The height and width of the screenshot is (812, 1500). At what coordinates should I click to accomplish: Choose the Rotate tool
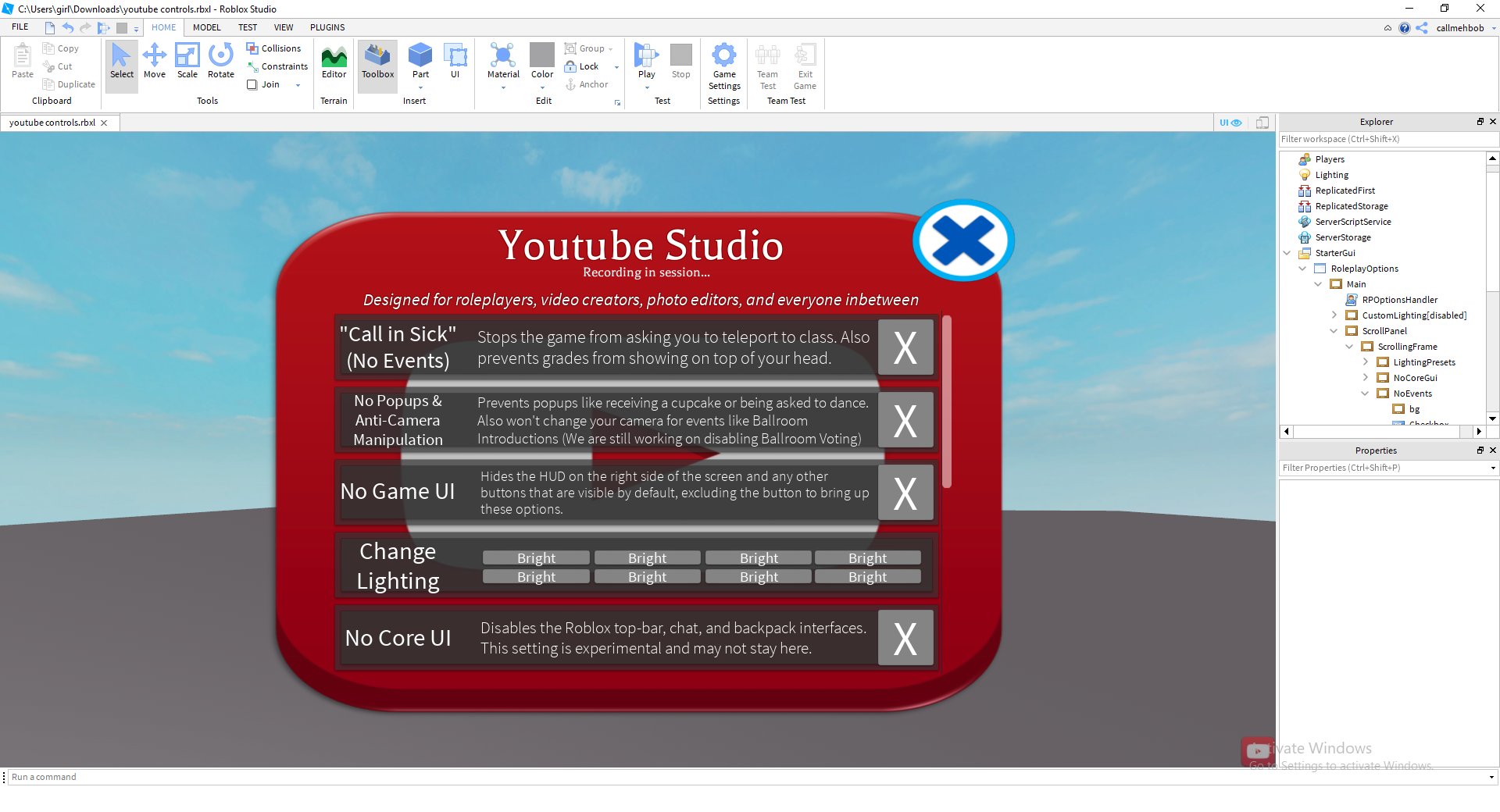221,61
